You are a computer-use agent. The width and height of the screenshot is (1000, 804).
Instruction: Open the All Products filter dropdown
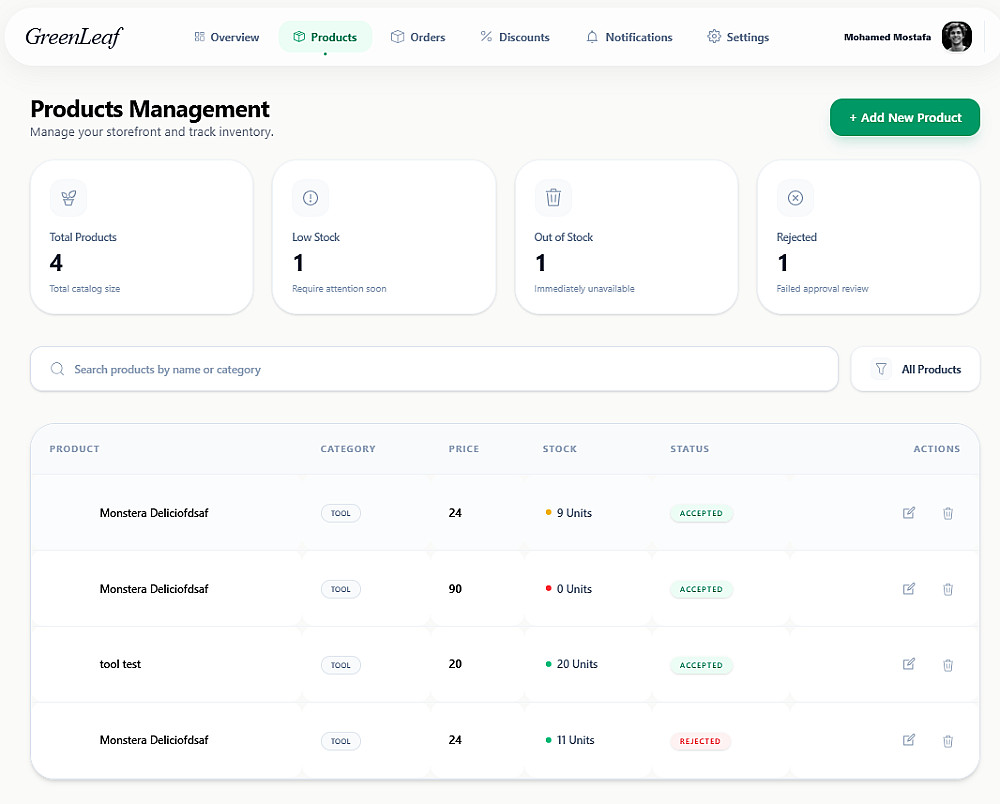(x=915, y=369)
